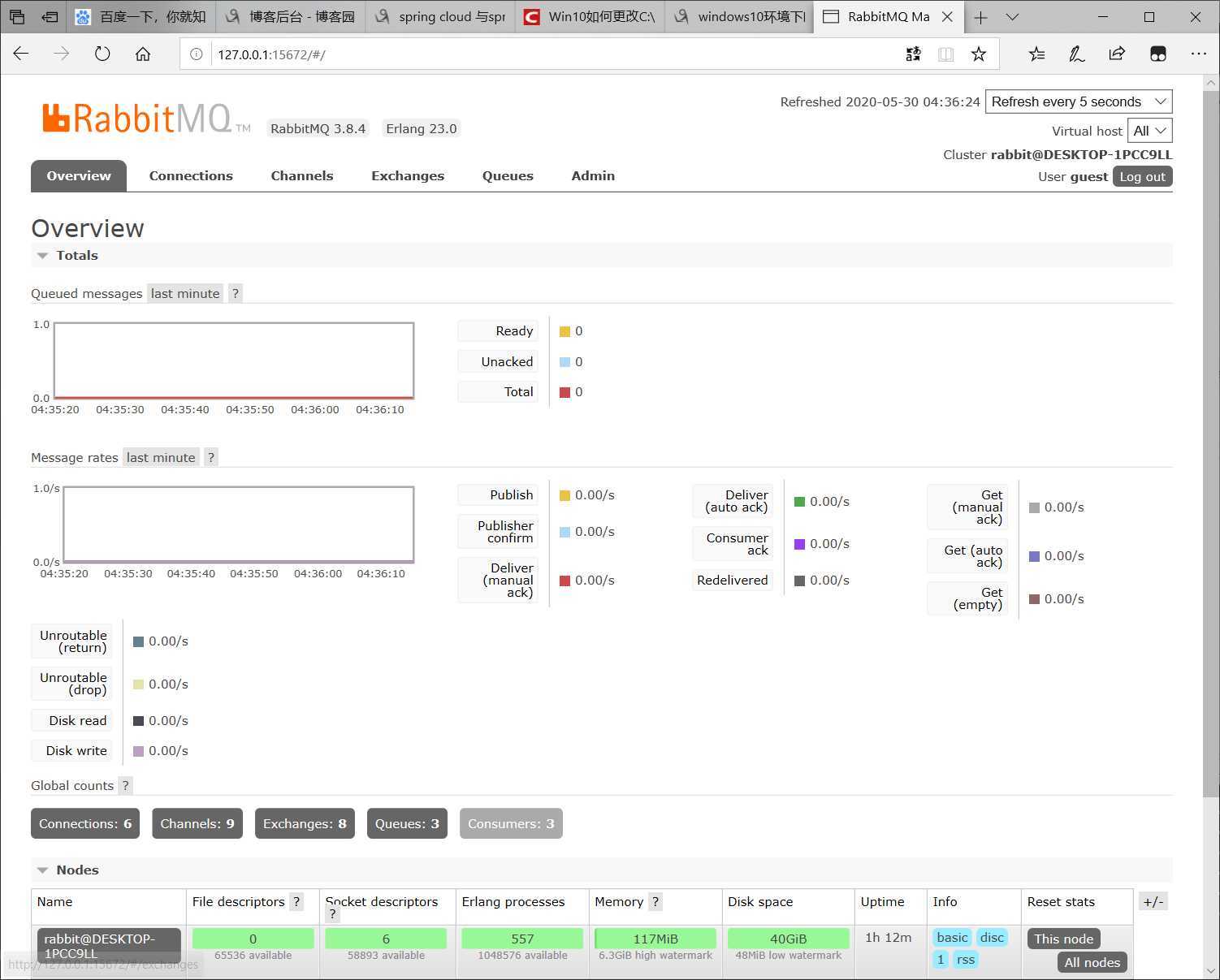Click the RabbitMQ logo
This screenshot has width=1220, height=980.
coord(146,119)
